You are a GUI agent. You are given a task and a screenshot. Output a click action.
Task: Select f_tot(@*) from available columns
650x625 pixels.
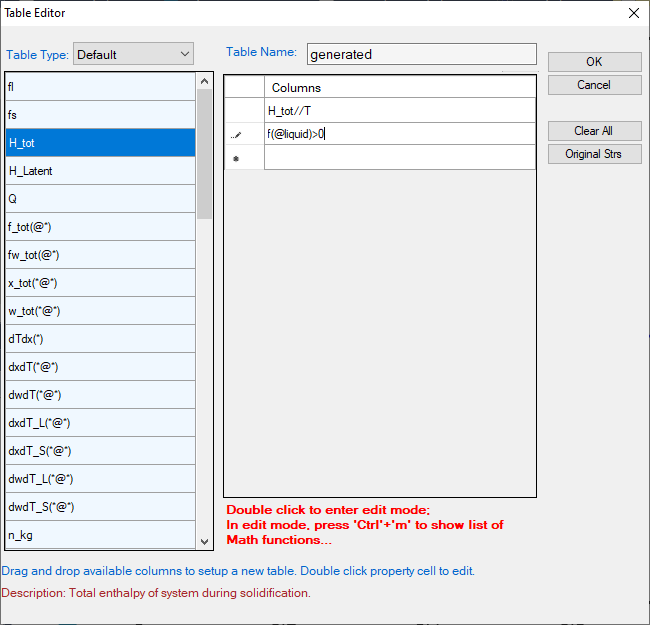(x=100, y=227)
